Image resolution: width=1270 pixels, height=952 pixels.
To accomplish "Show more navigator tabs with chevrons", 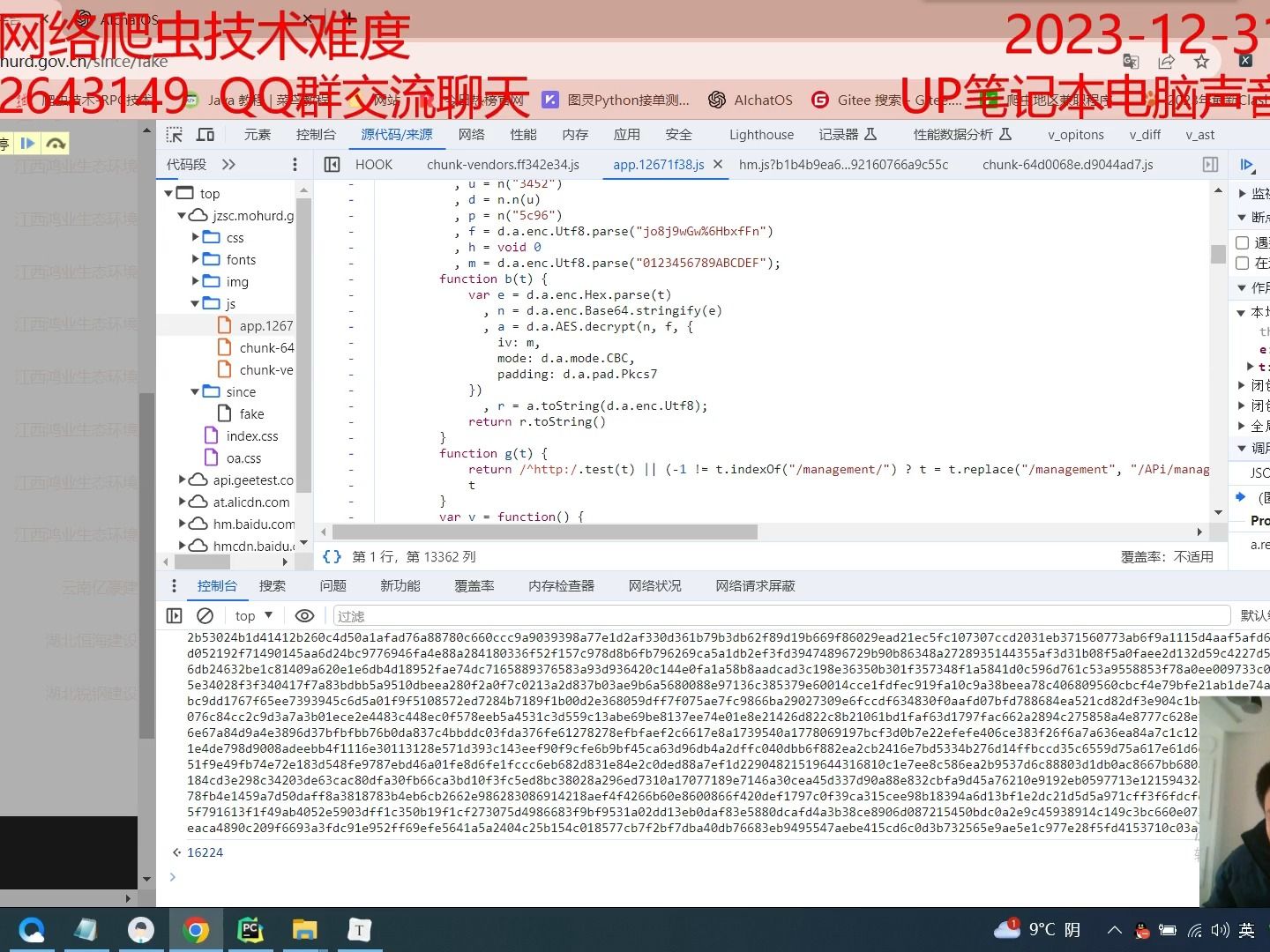I will click(228, 165).
